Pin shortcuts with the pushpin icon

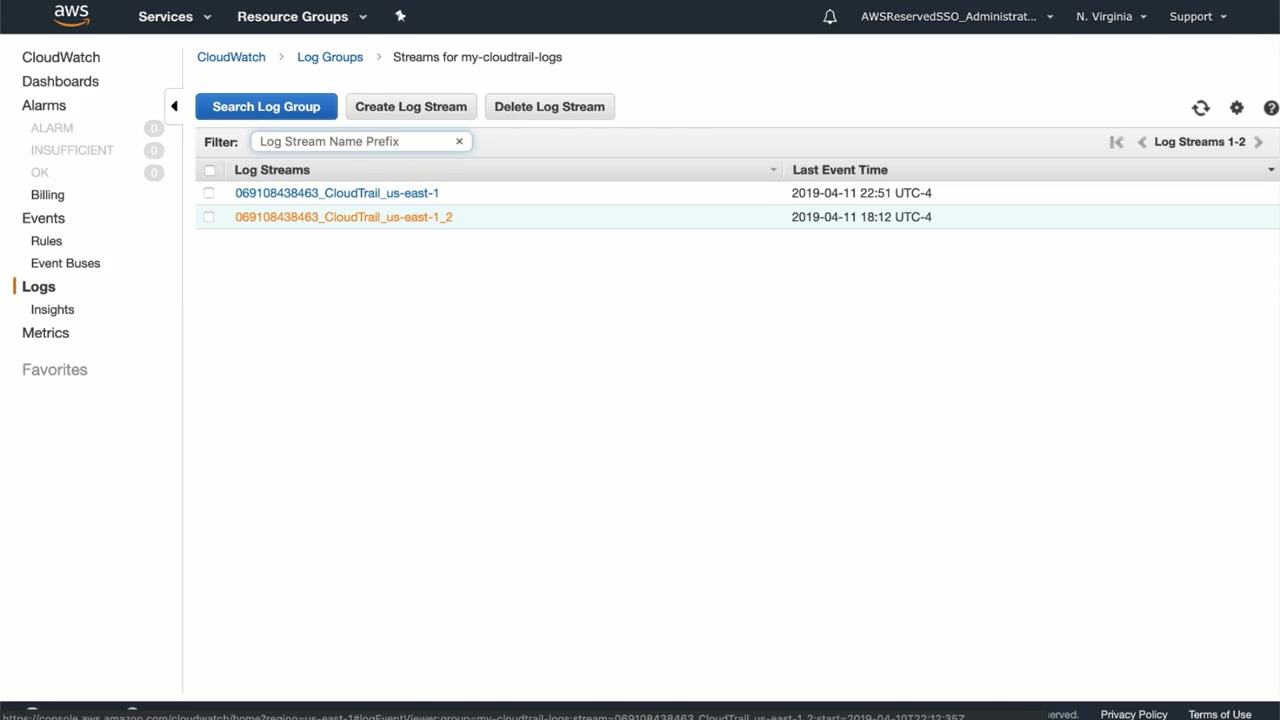click(401, 16)
